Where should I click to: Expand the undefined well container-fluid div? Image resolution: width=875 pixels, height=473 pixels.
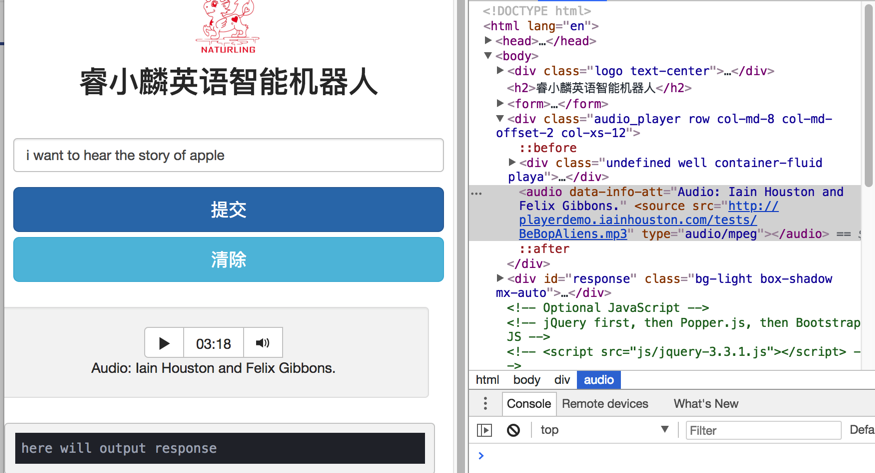512,162
